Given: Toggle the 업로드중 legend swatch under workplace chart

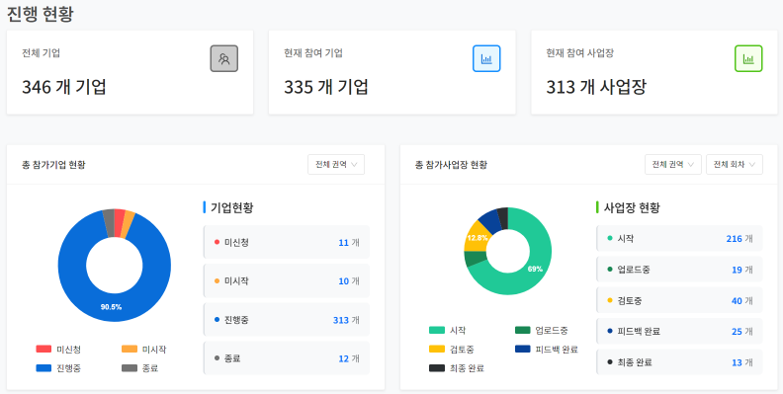Looking at the screenshot, I should tap(522, 330).
